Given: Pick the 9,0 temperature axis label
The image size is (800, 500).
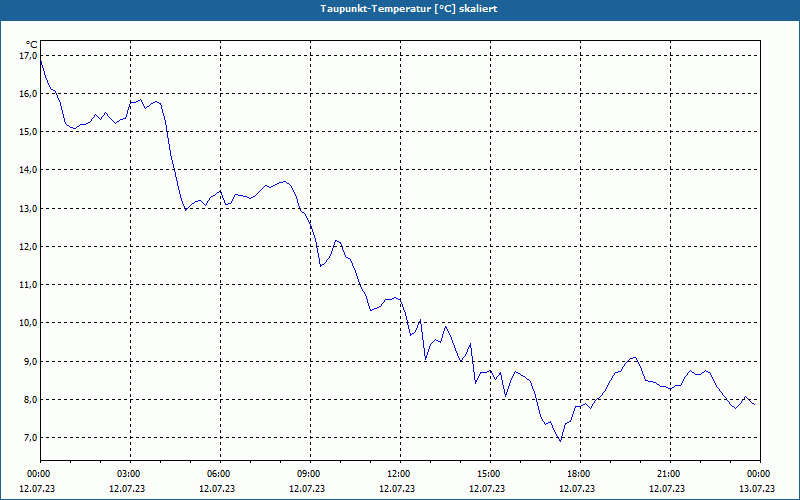Looking at the screenshot, I should click(x=30, y=361).
